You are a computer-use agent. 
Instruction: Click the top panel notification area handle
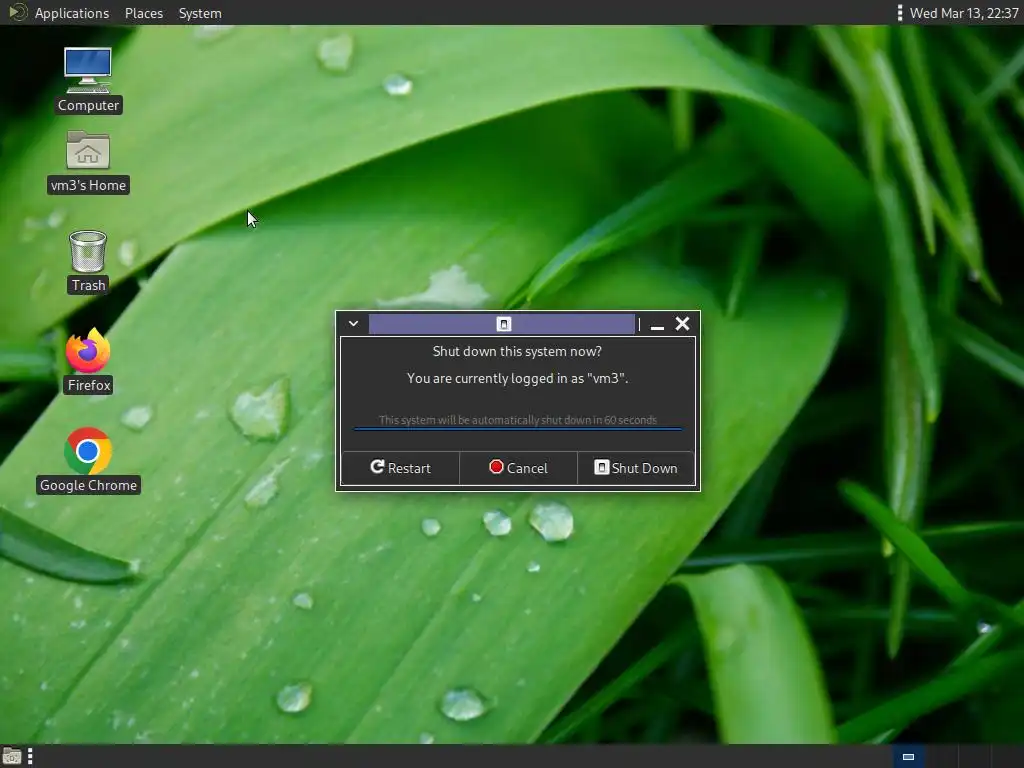tap(900, 13)
